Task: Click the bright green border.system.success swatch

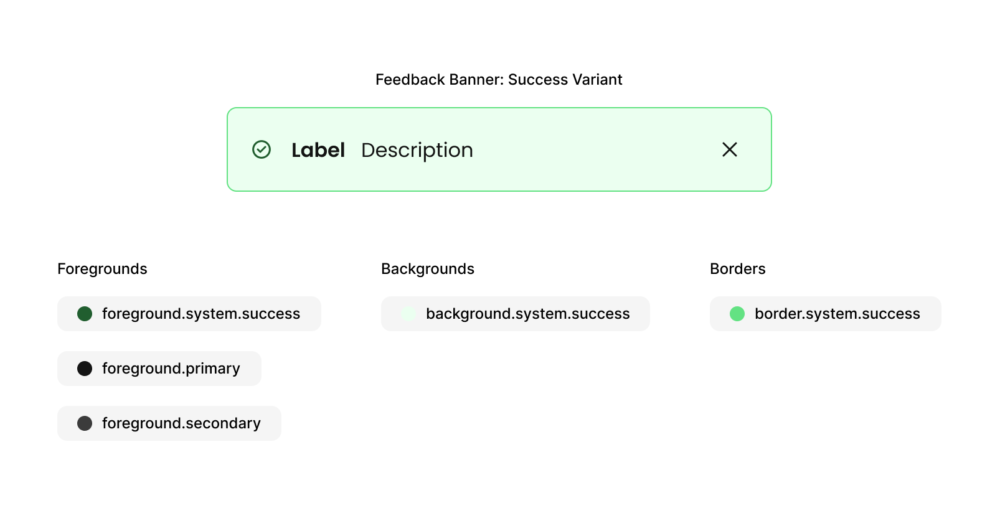Action: point(737,314)
